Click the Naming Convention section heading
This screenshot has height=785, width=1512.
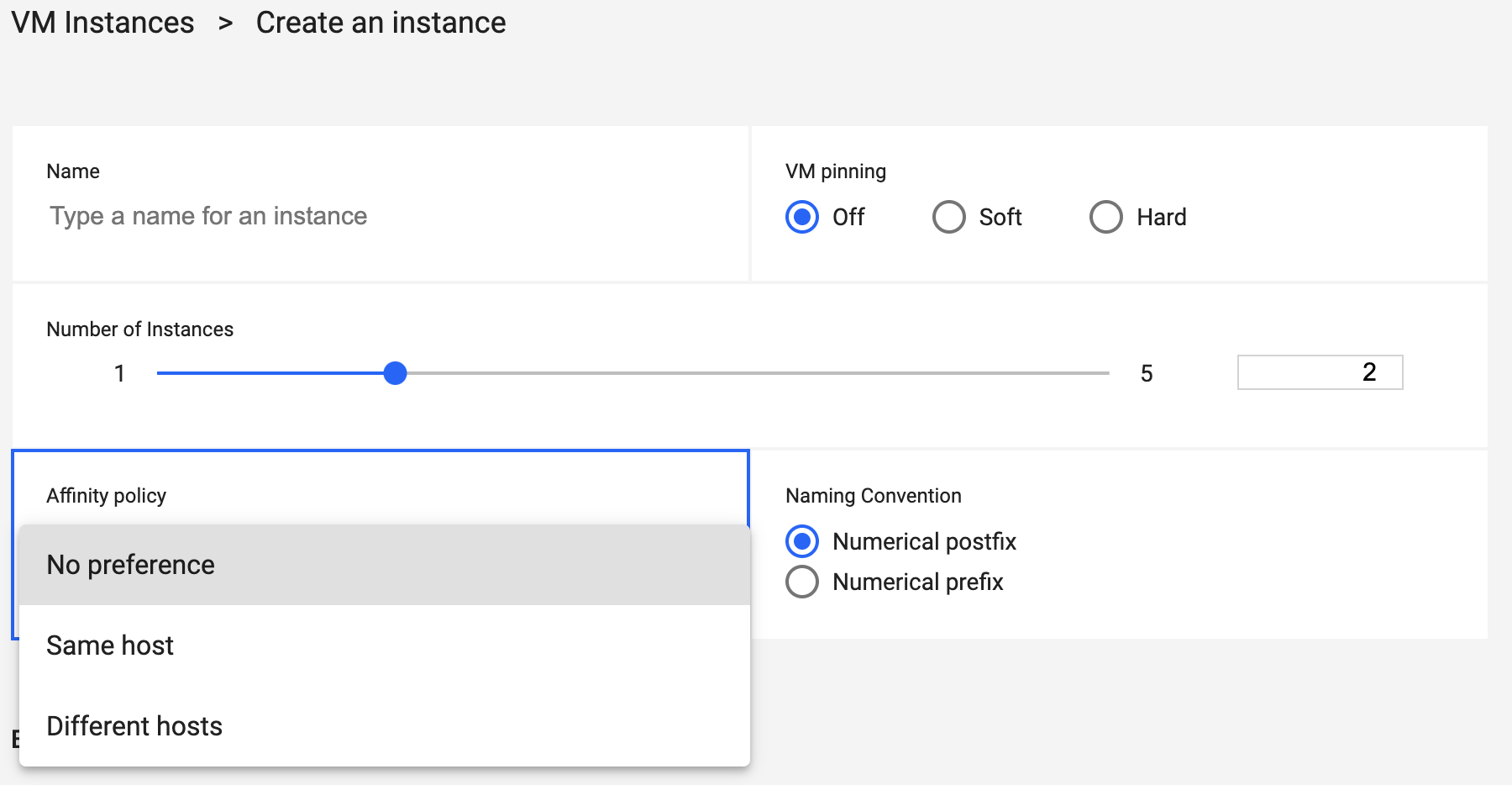click(x=873, y=495)
